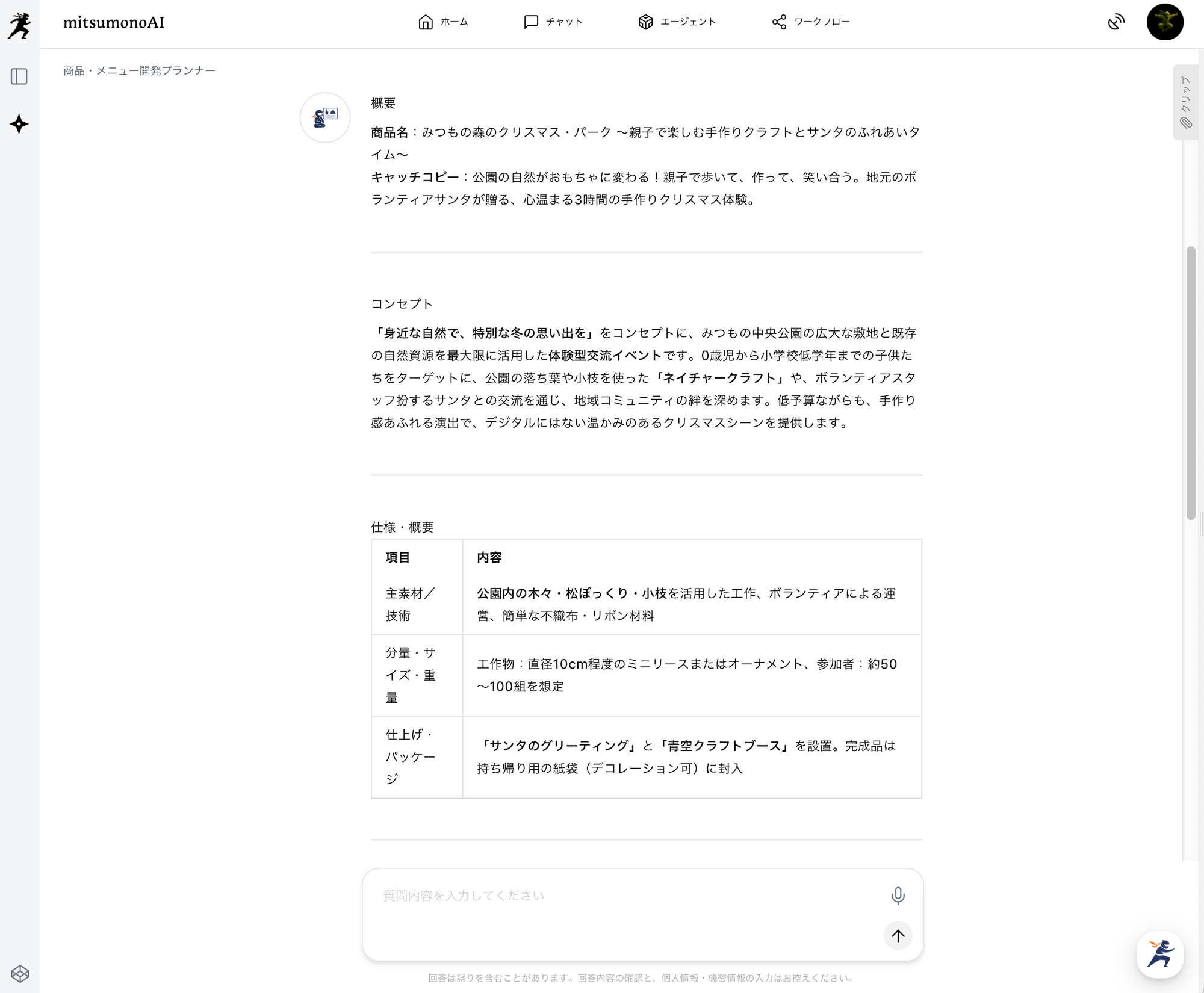Expand the クリップ side tab
Image resolution: width=1204 pixels, height=993 pixels.
pos(1185,102)
